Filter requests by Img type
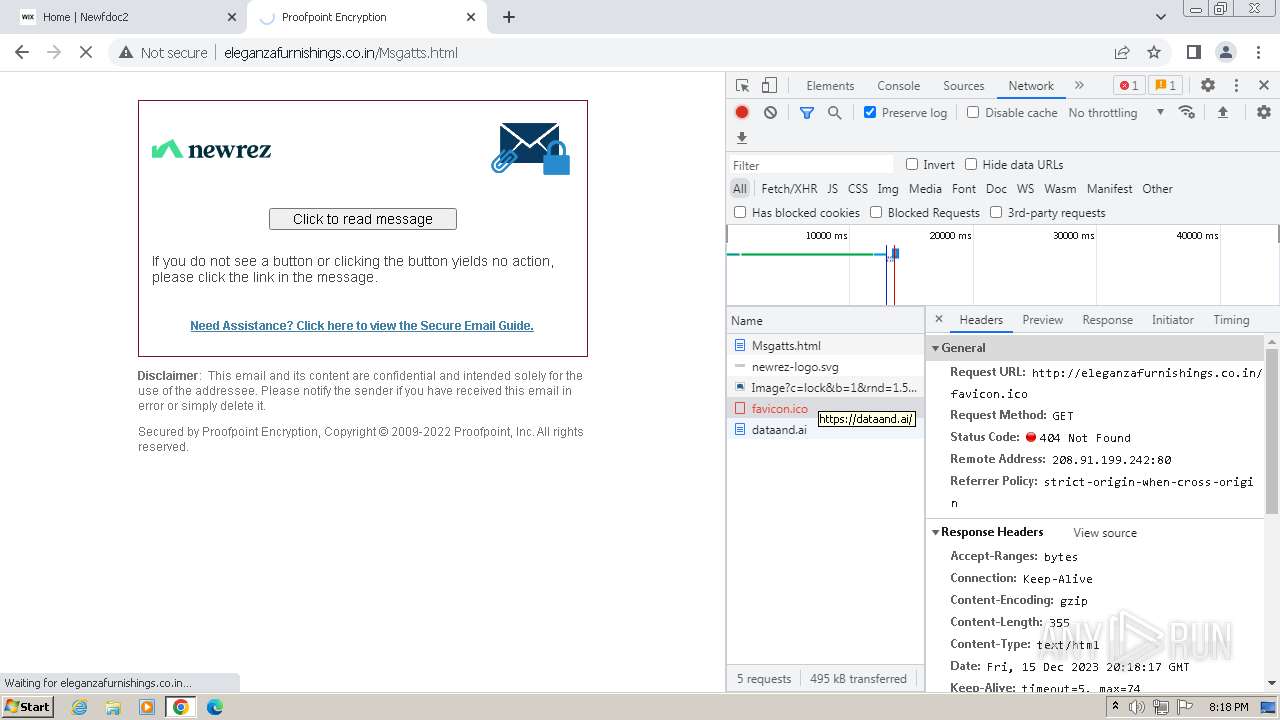Viewport: 1280px width, 720px height. [888, 189]
